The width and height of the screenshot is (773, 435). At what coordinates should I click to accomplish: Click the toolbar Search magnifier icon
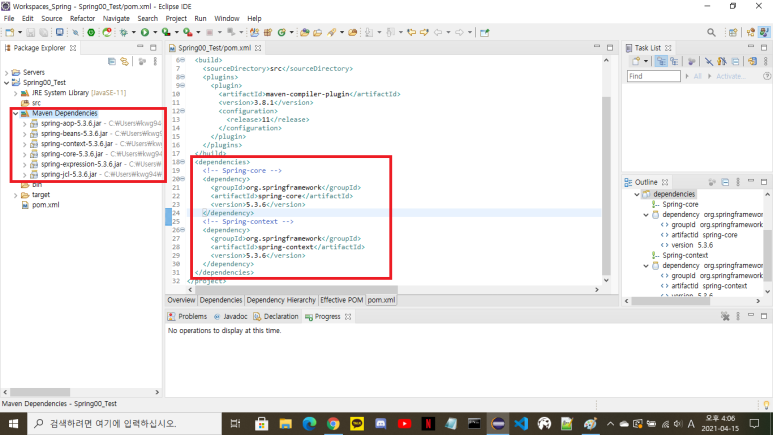[711, 33]
